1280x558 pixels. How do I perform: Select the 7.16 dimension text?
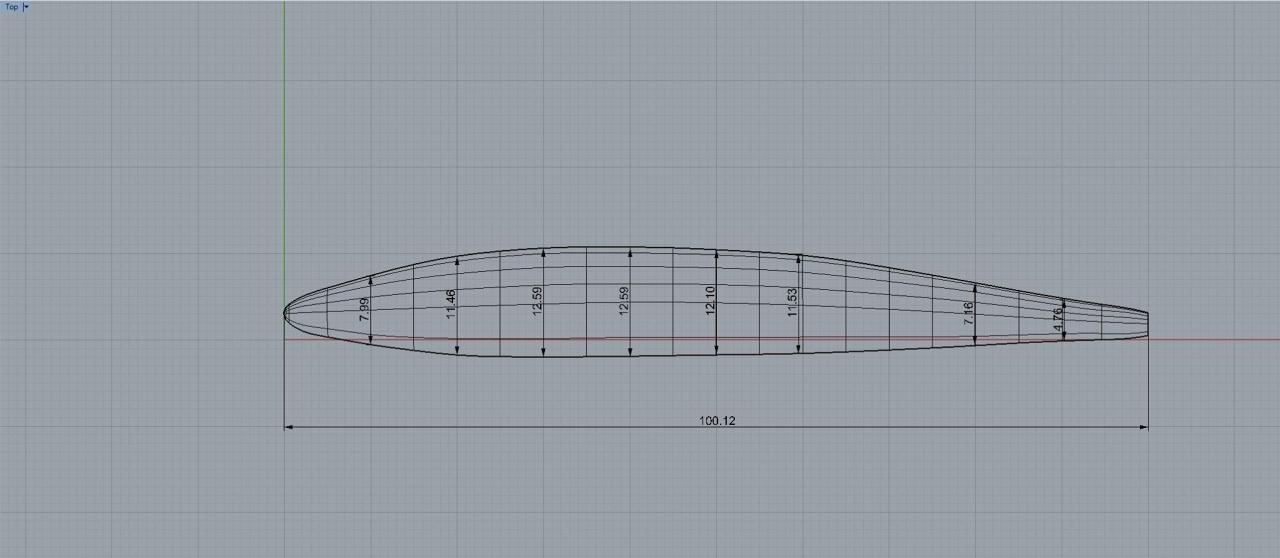tap(968, 313)
